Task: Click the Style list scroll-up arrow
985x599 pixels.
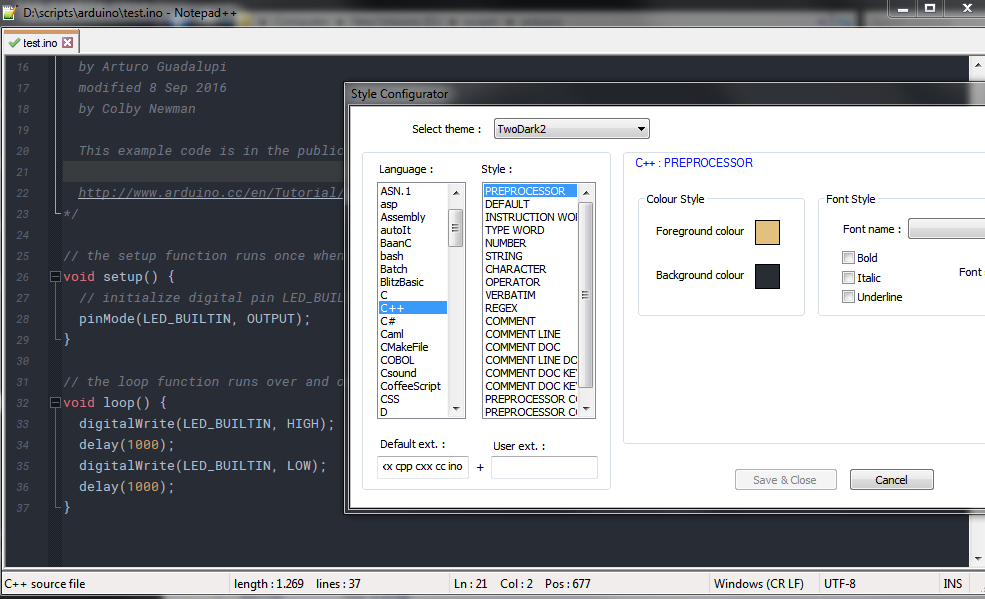Action: [585, 192]
